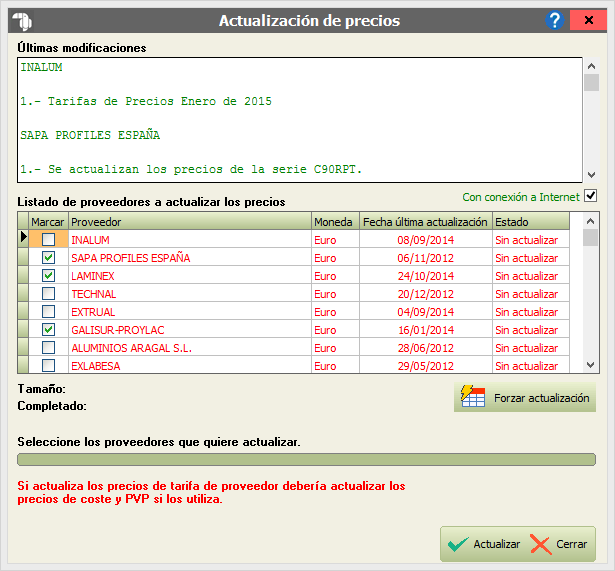Click Euro currency cell in LAMINEX row

coord(335,276)
